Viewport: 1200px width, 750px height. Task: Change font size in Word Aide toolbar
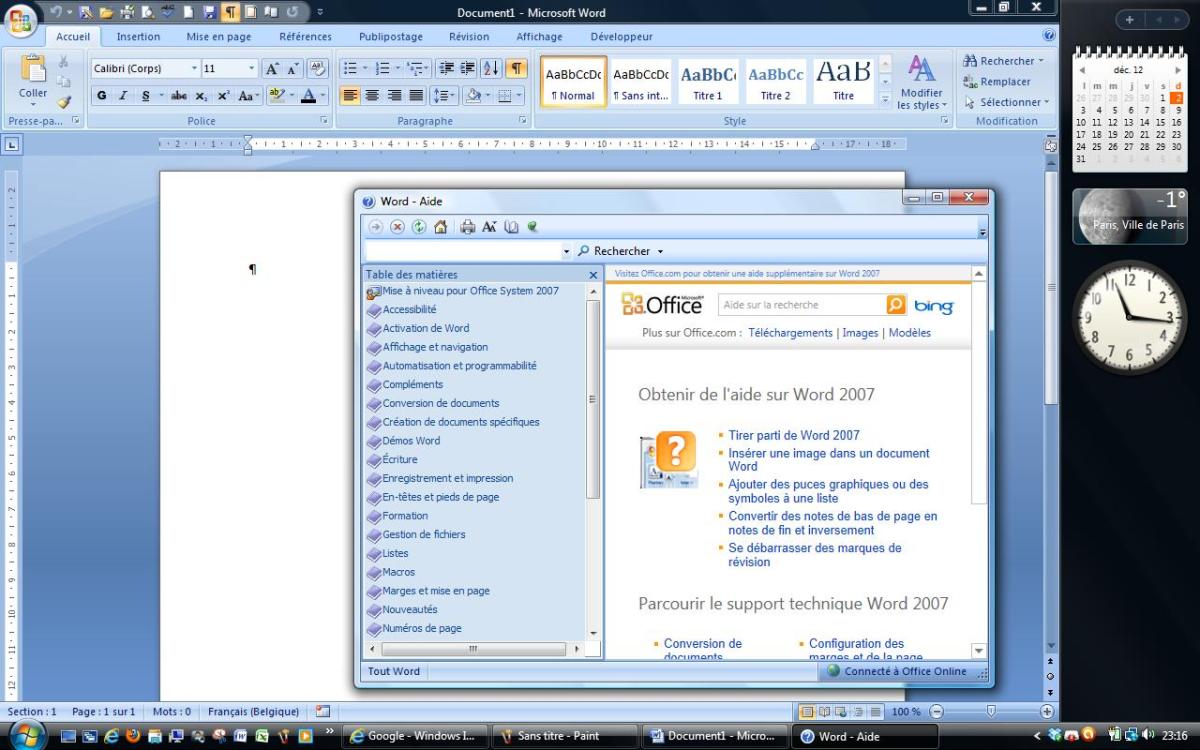[x=489, y=227]
